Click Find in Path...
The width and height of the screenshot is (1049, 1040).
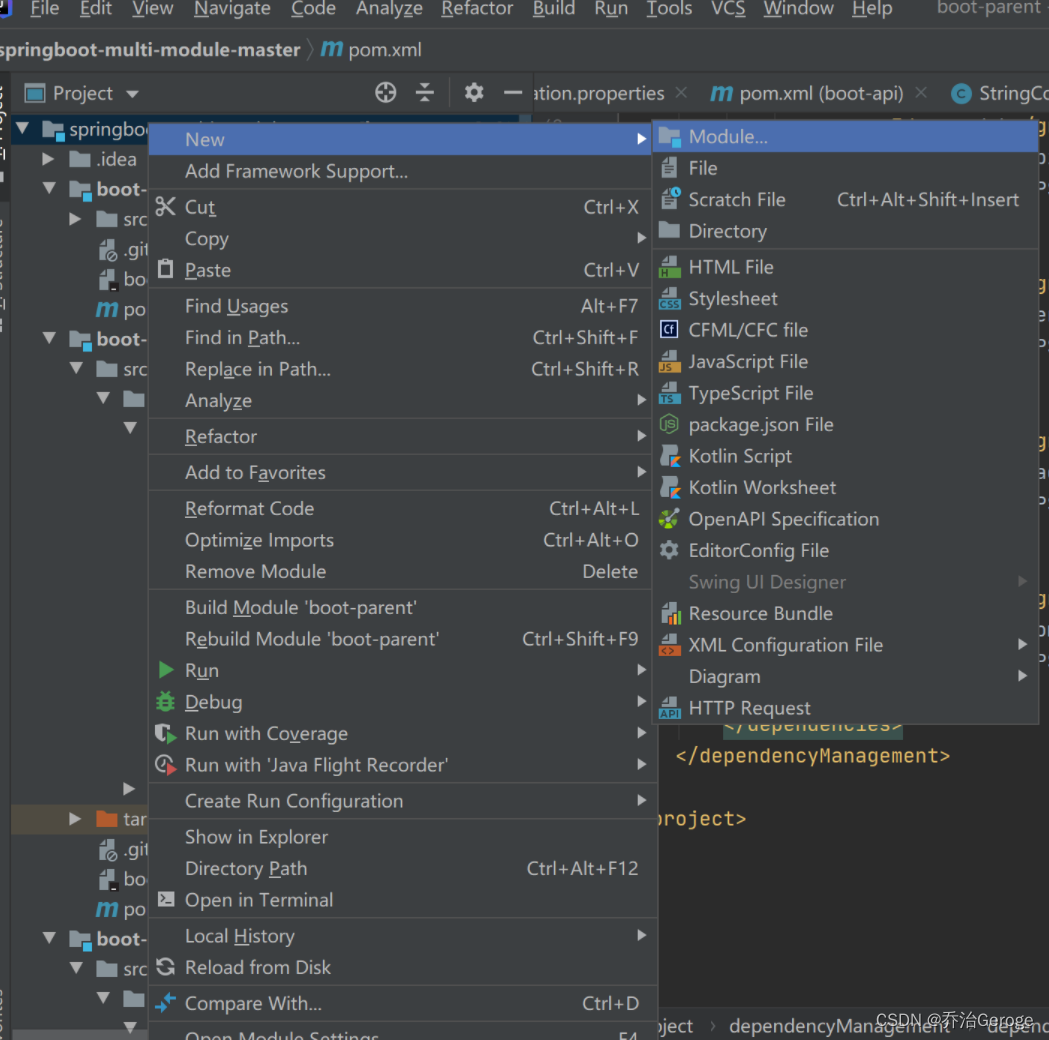tap(399, 338)
